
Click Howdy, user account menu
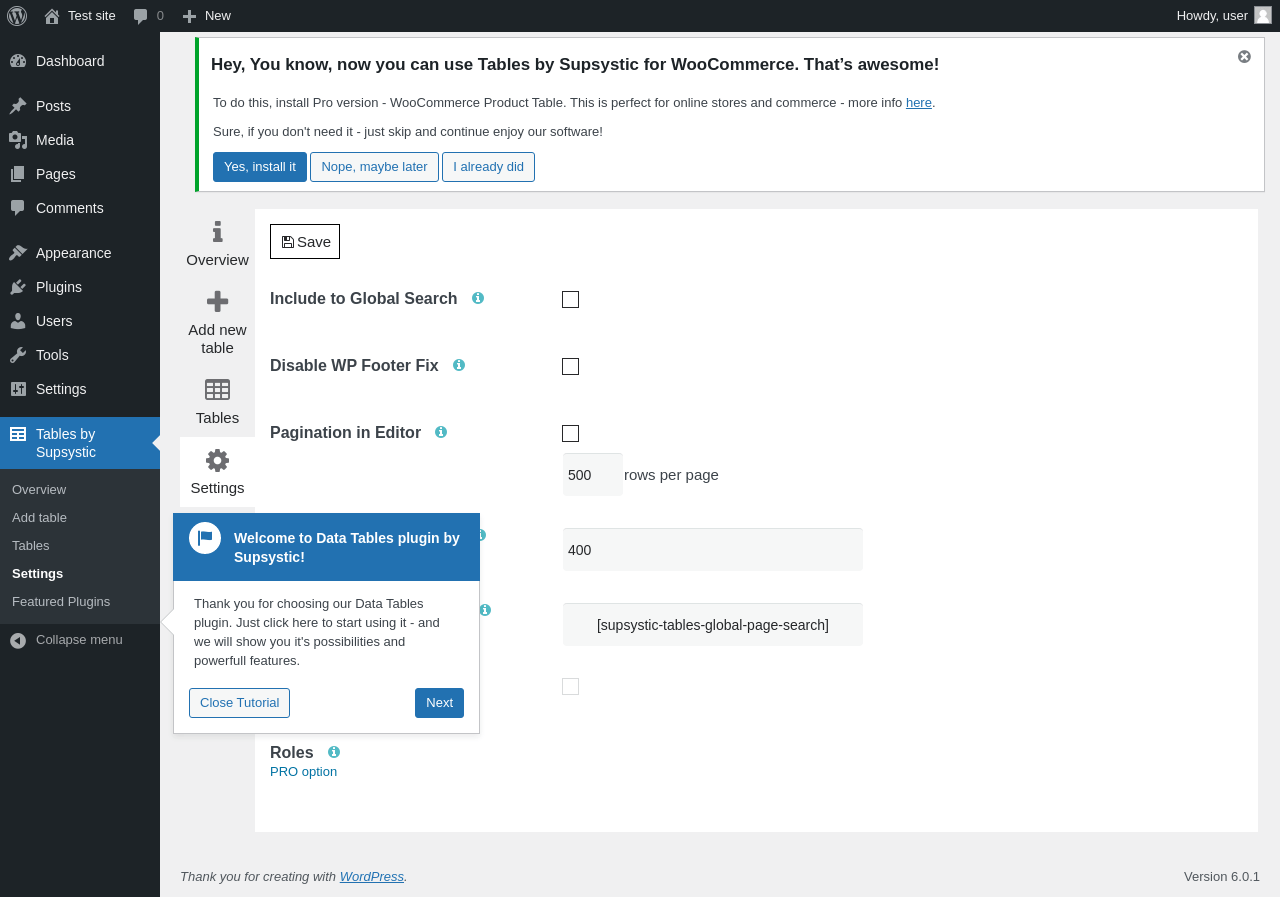point(1223,16)
